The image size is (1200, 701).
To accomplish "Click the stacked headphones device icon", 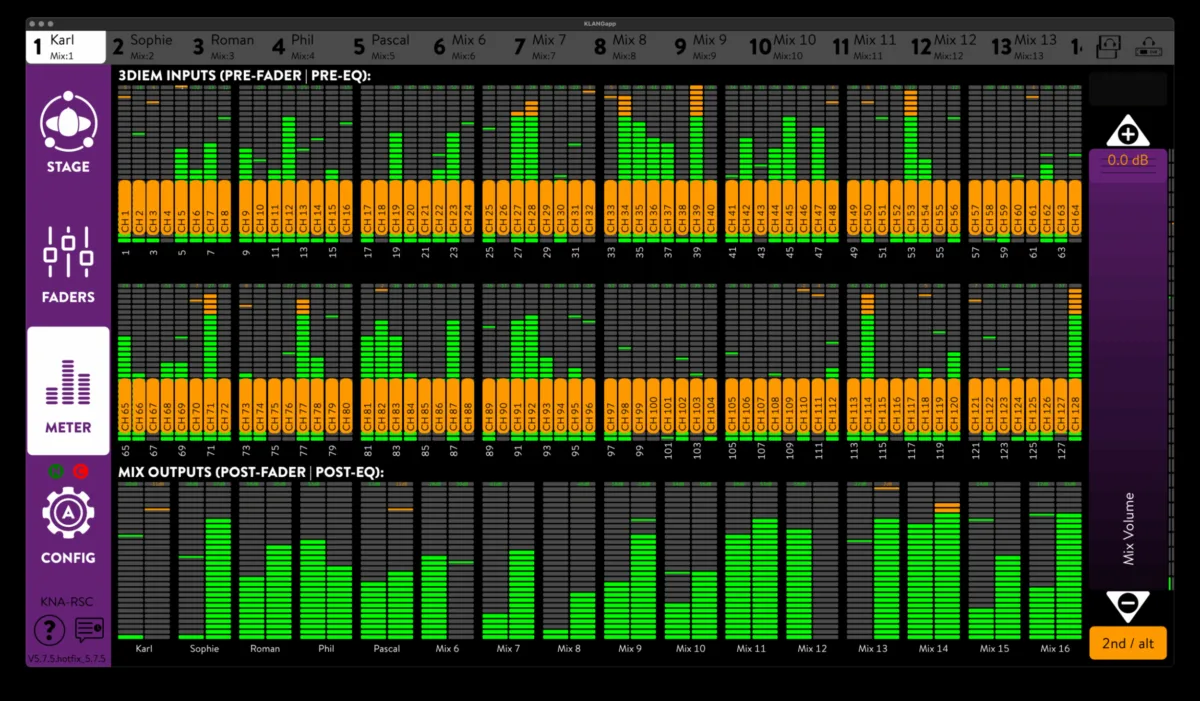I will (x=1108, y=47).
